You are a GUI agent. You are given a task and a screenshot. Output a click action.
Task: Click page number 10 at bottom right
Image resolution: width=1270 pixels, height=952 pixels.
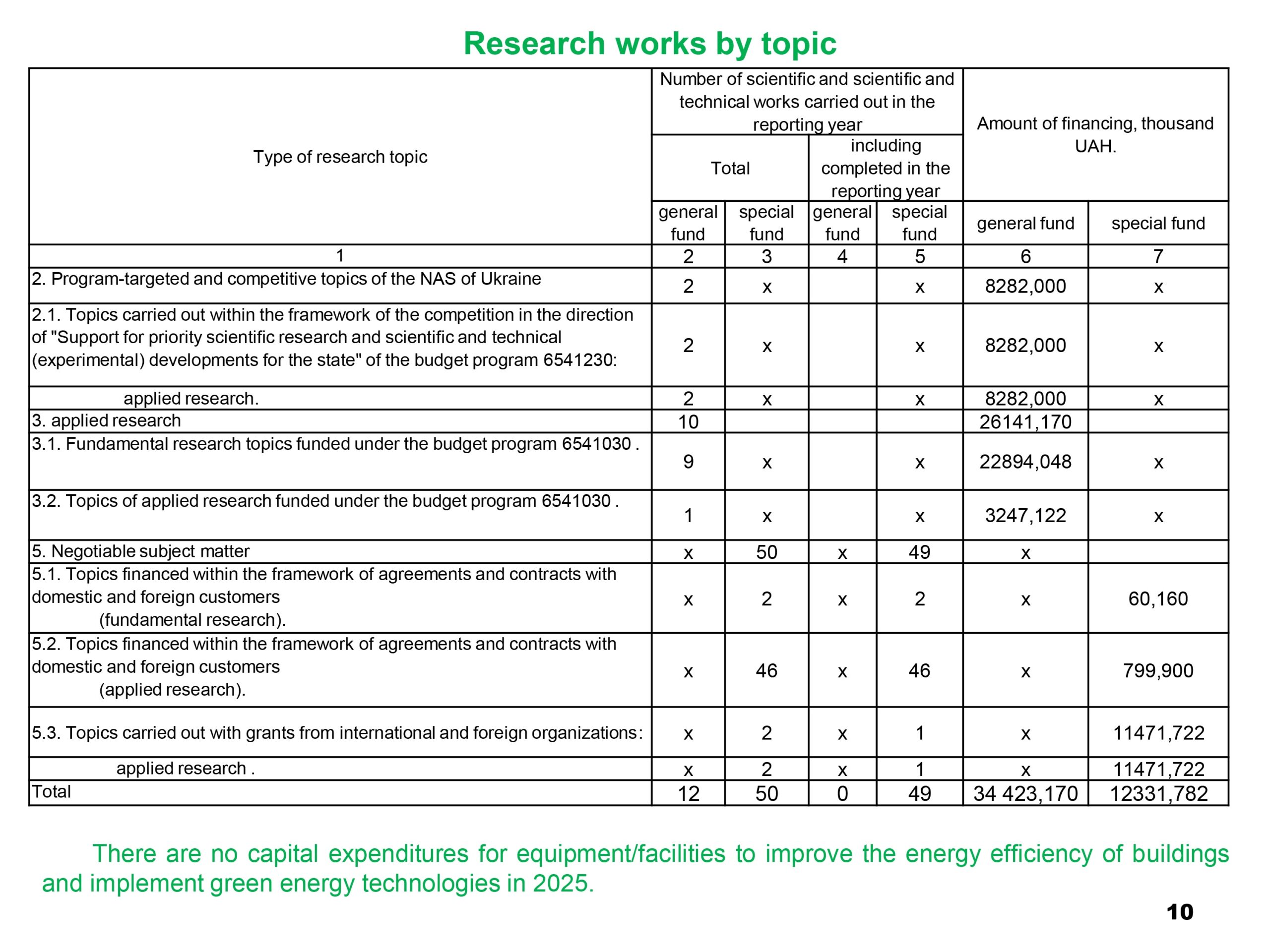click(1179, 912)
